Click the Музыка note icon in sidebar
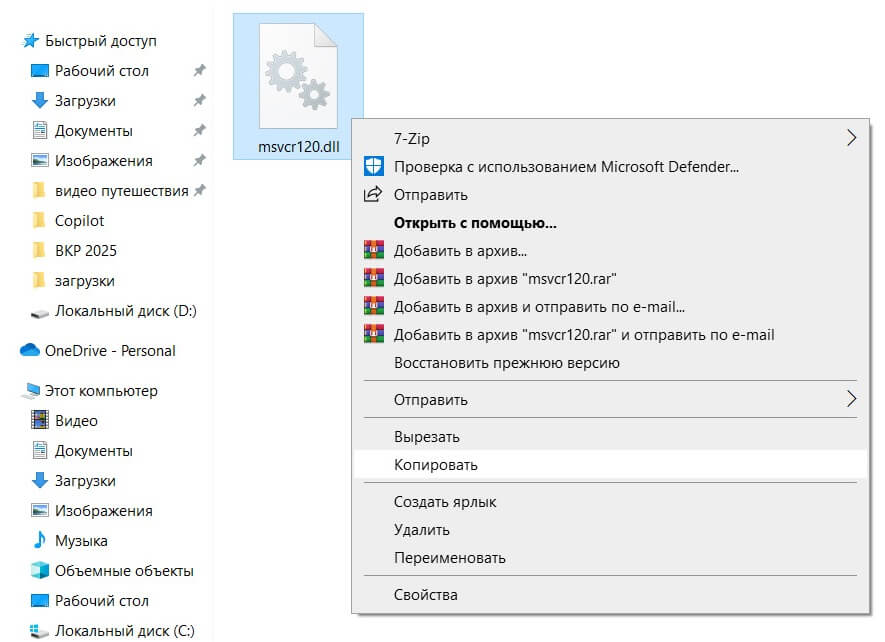This screenshot has width=885, height=642. pyautogui.click(x=40, y=541)
